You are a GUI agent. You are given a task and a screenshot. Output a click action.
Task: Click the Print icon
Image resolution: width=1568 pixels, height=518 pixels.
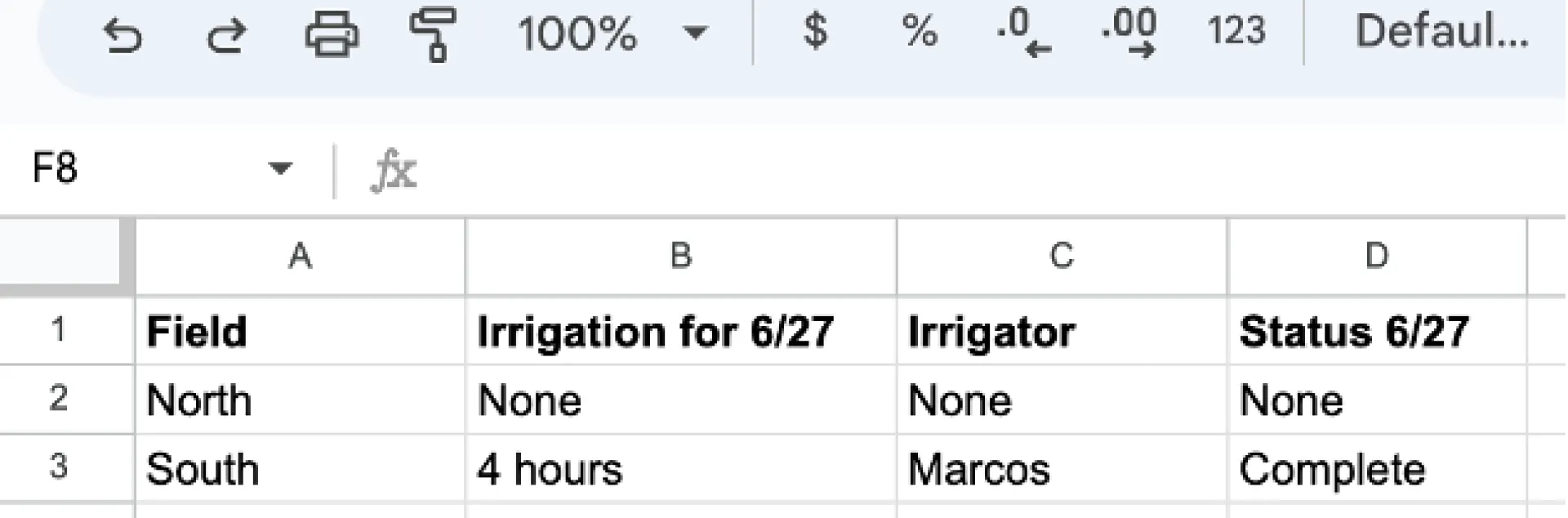[x=331, y=34]
